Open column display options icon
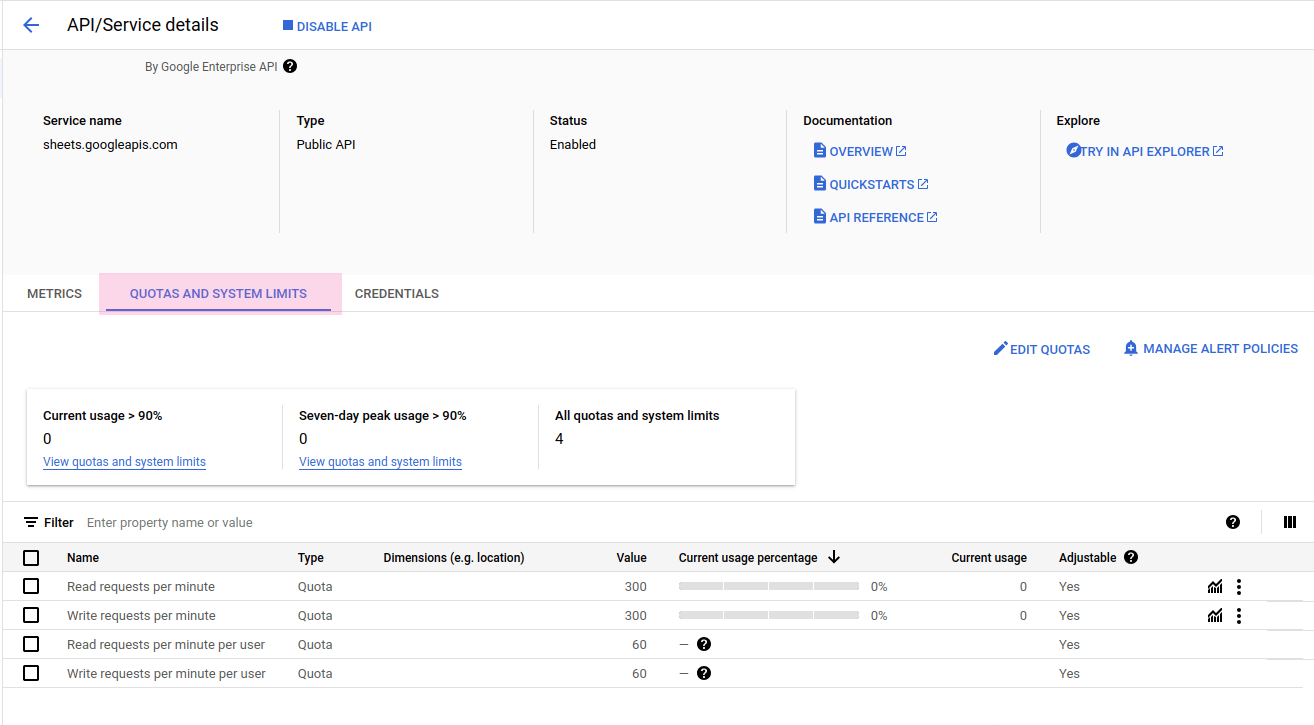The height and width of the screenshot is (725, 1314). (x=1290, y=522)
